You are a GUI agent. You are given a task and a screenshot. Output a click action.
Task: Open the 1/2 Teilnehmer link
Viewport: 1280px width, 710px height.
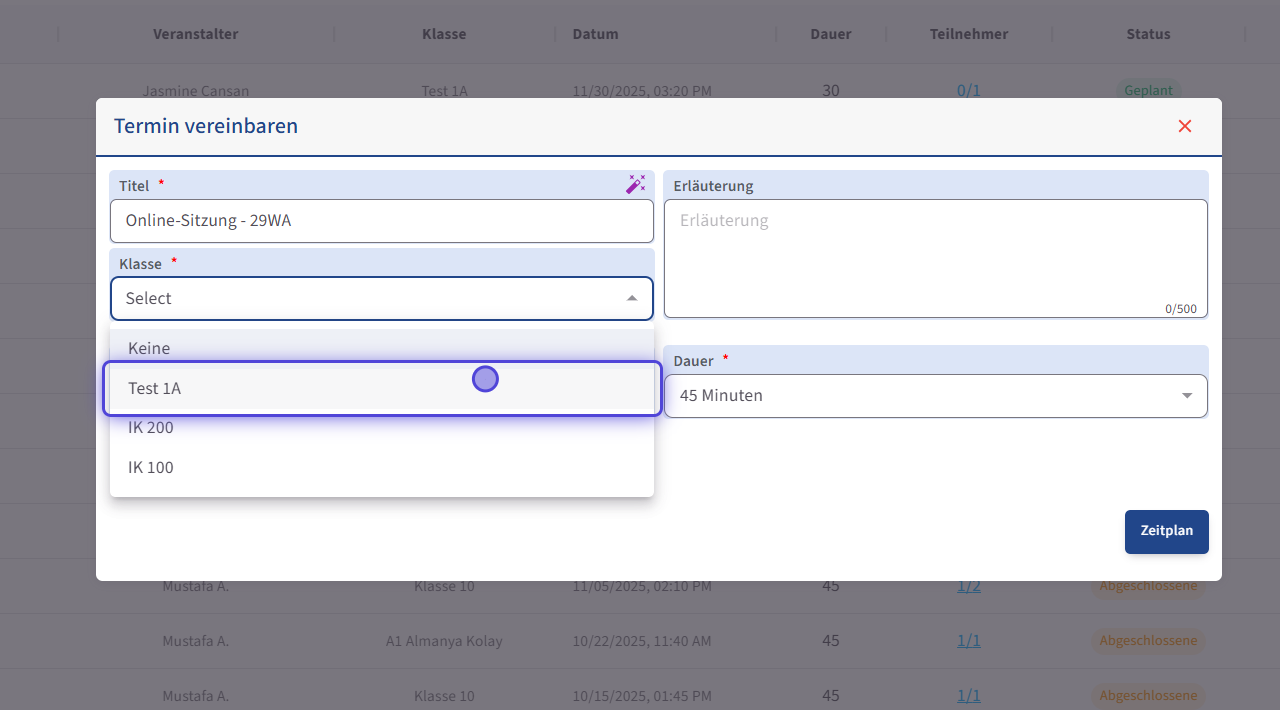968,586
